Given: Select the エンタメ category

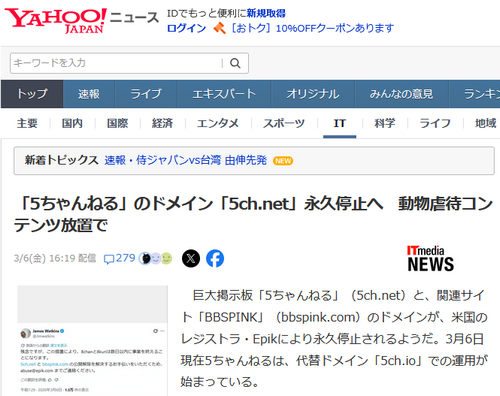Looking at the screenshot, I should coord(218,123).
